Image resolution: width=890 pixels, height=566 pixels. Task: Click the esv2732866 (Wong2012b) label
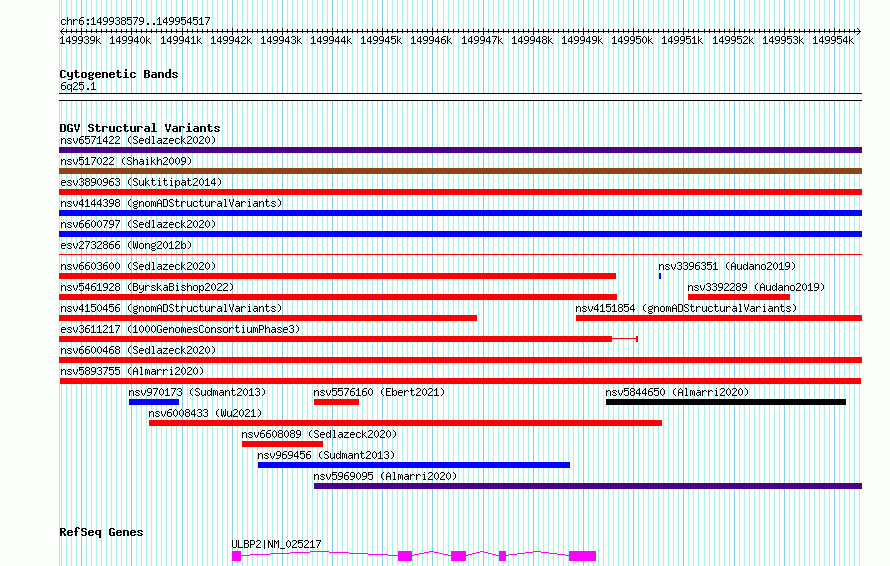point(126,245)
